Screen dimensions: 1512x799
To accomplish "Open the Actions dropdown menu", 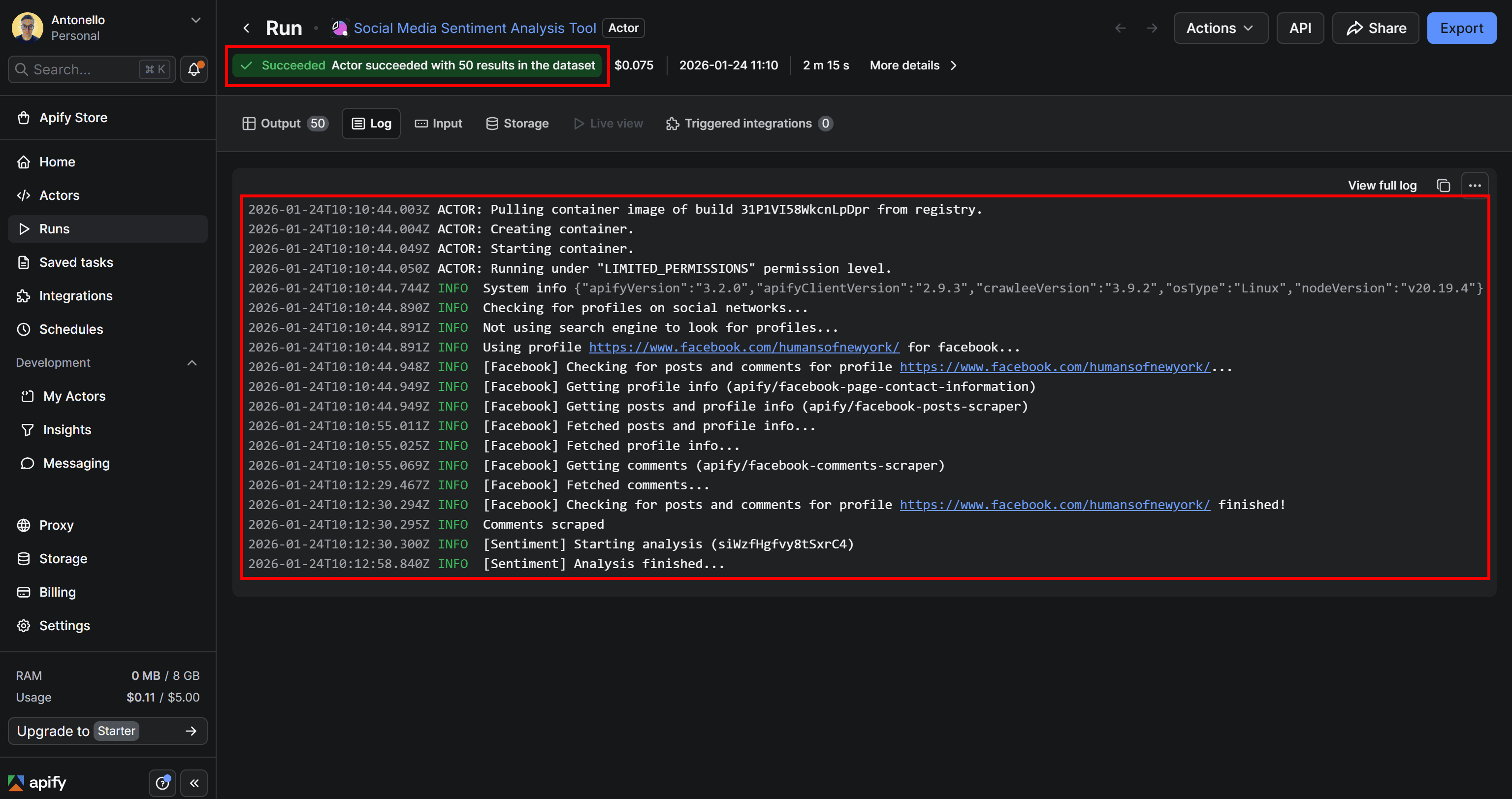I will coord(1220,28).
